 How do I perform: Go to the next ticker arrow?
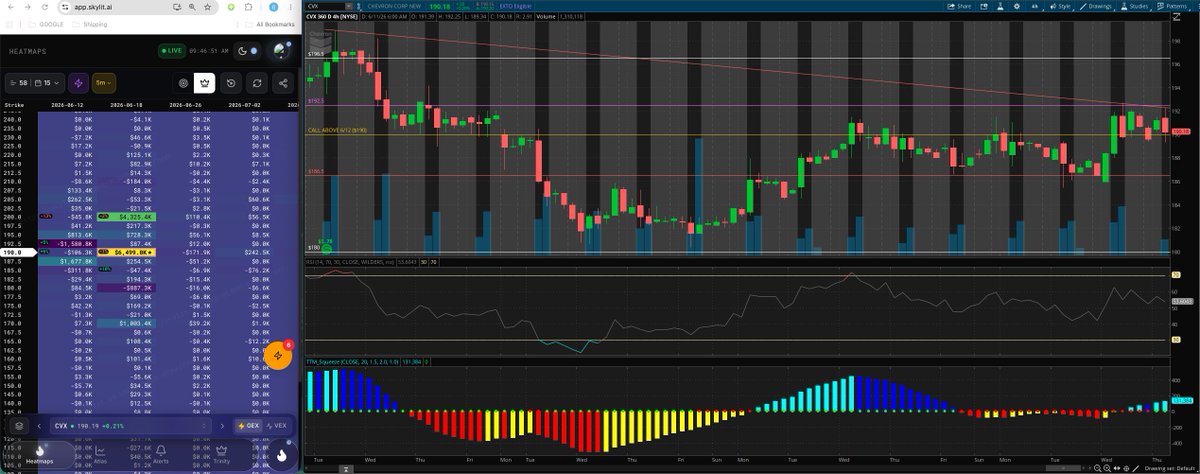click(x=222, y=426)
